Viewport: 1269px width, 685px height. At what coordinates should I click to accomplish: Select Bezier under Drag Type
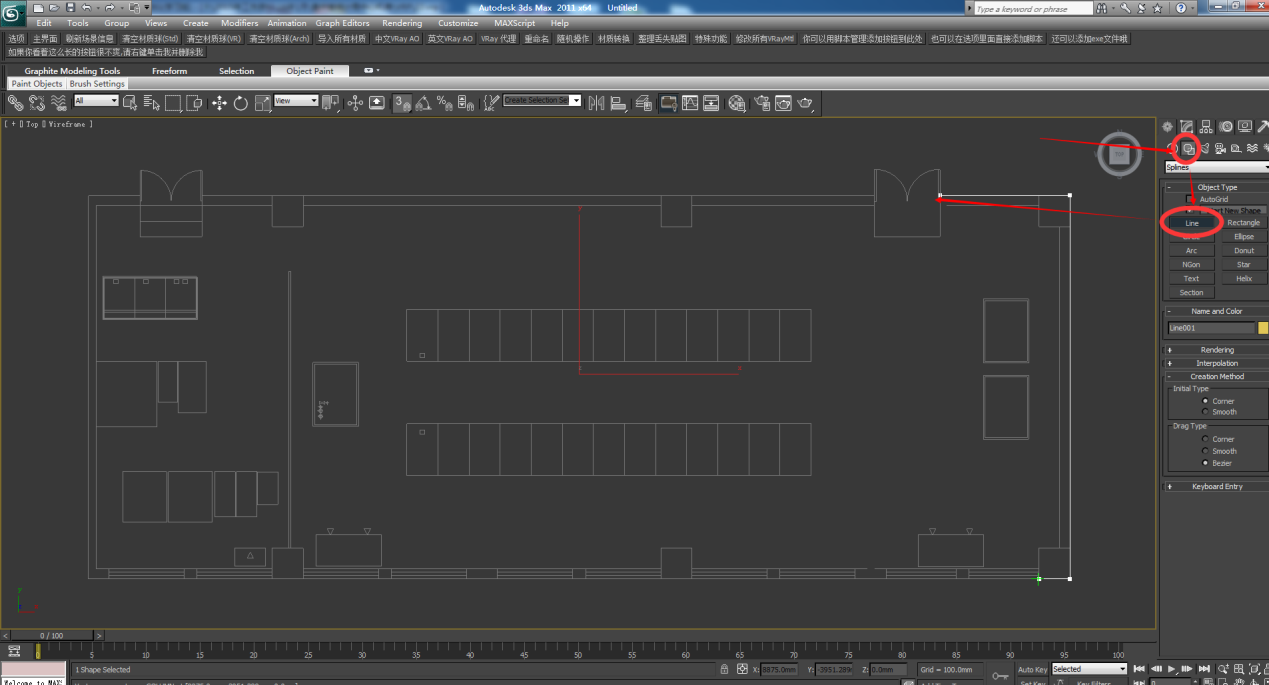1205,463
